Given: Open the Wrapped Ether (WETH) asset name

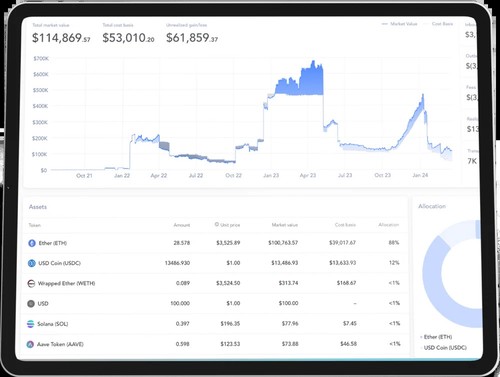Looking at the screenshot, I should (66, 283).
